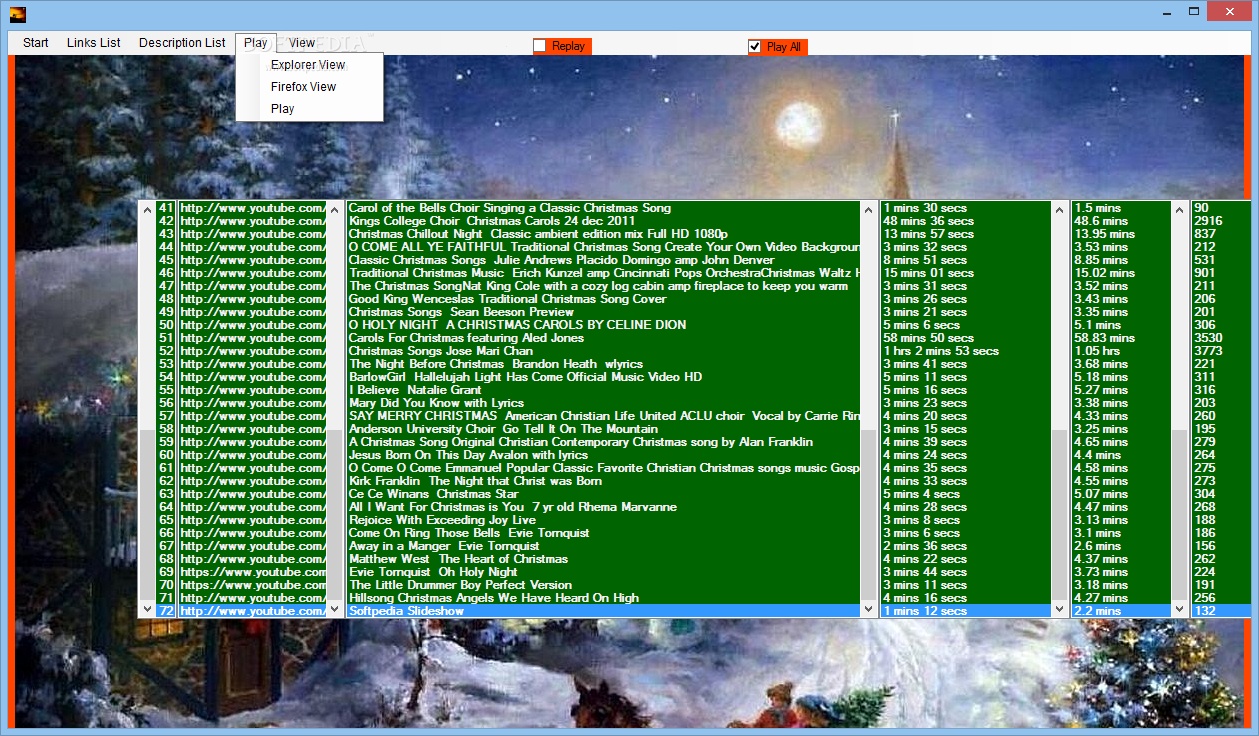
Task: Select duration '58 mins 50 secs'
Action: click(x=966, y=338)
